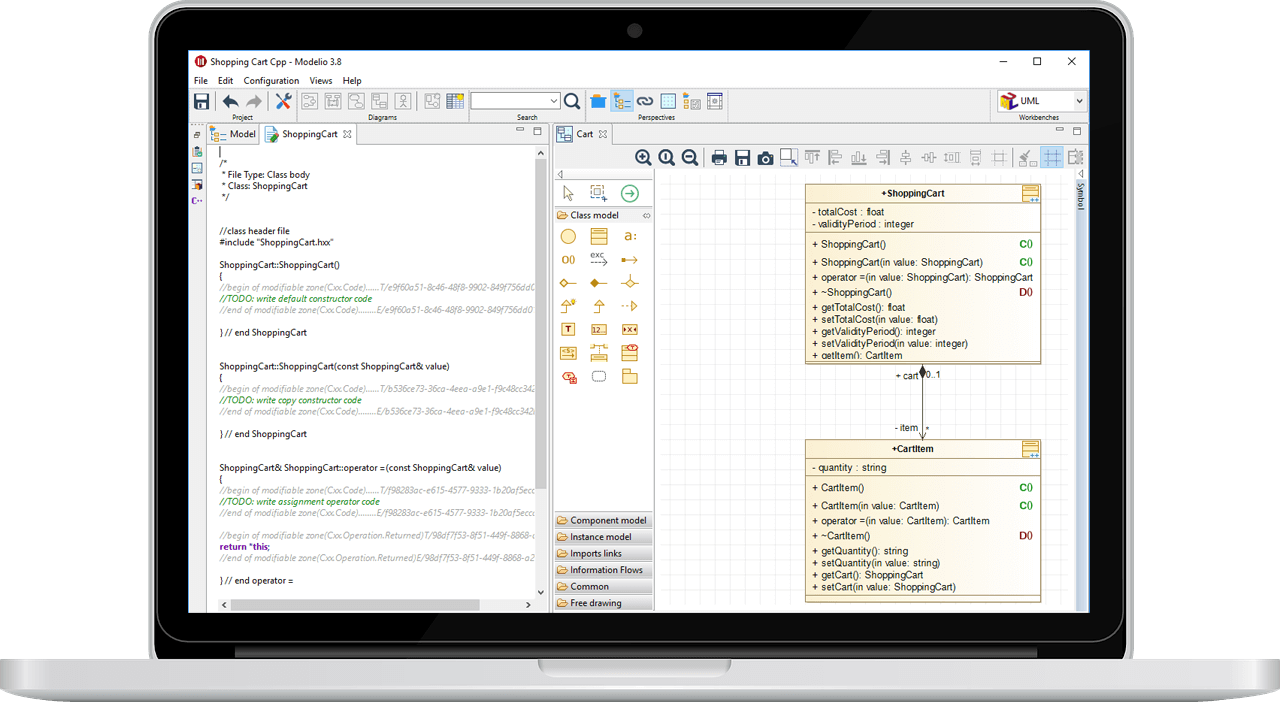This screenshot has width=1280, height=702.
Task: Create use case diagram with actor icon
Action: click(x=403, y=101)
